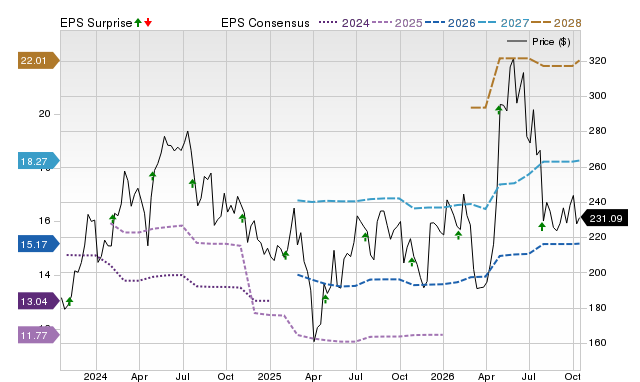Click the 2024 label on the time axis
This screenshot has width=640, height=382.
(x=96, y=376)
